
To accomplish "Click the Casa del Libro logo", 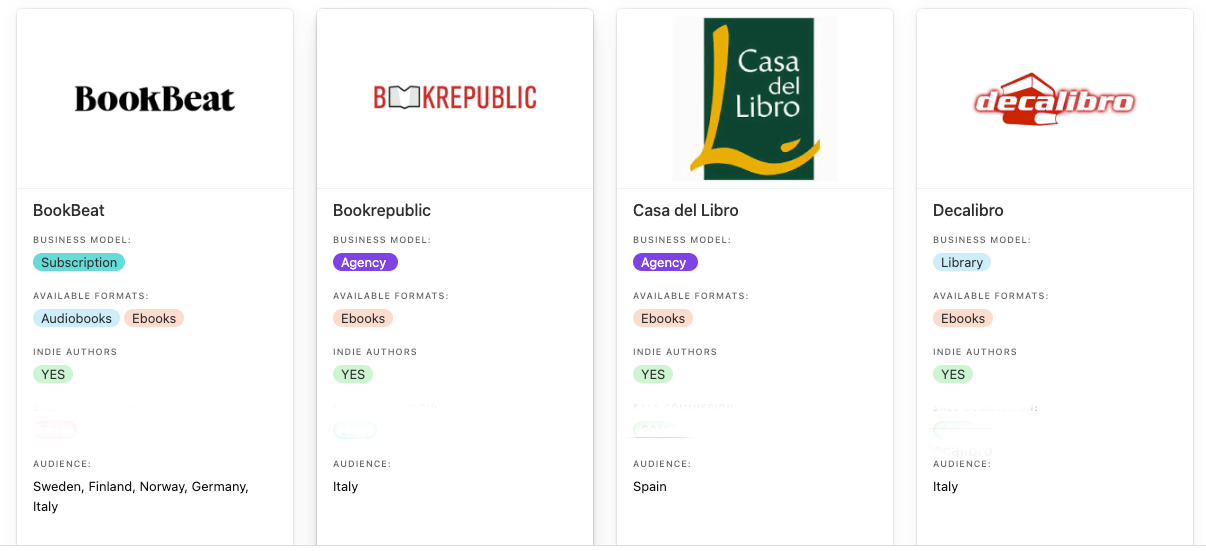I will tap(755, 99).
